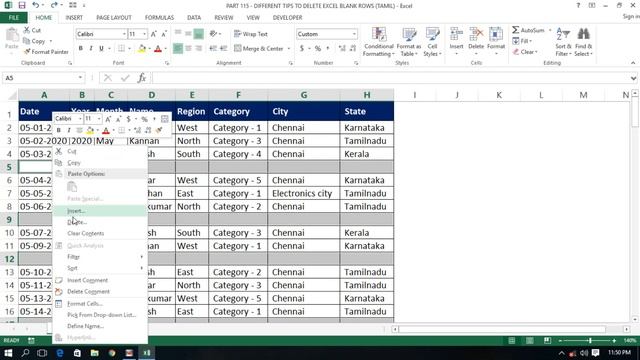Select row 12 header
This screenshot has height=360, width=640.
(9, 259)
